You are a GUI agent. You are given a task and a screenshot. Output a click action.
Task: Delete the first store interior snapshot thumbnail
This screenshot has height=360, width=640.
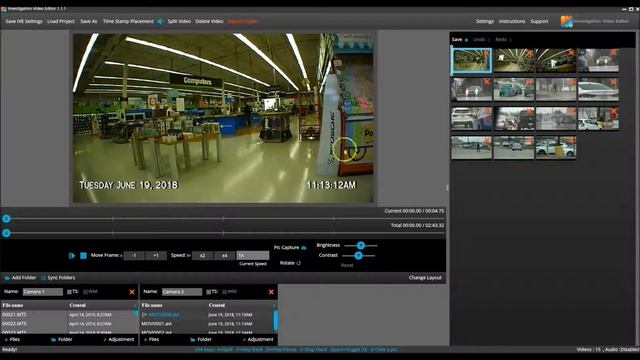(x=486, y=53)
